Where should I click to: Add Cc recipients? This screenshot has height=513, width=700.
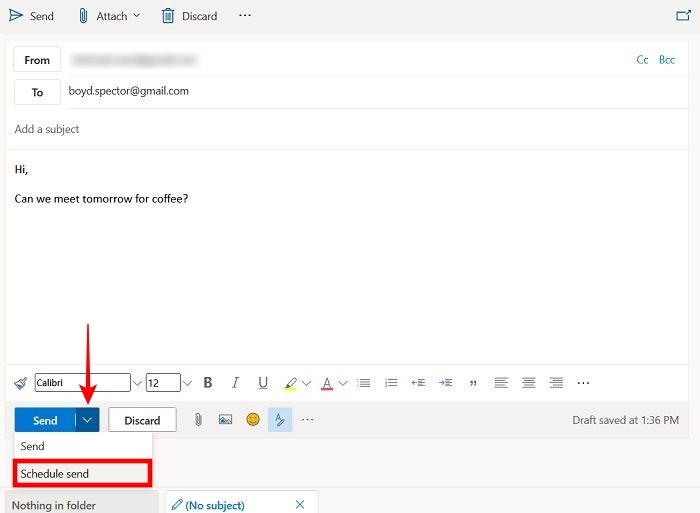click(642, 60)
